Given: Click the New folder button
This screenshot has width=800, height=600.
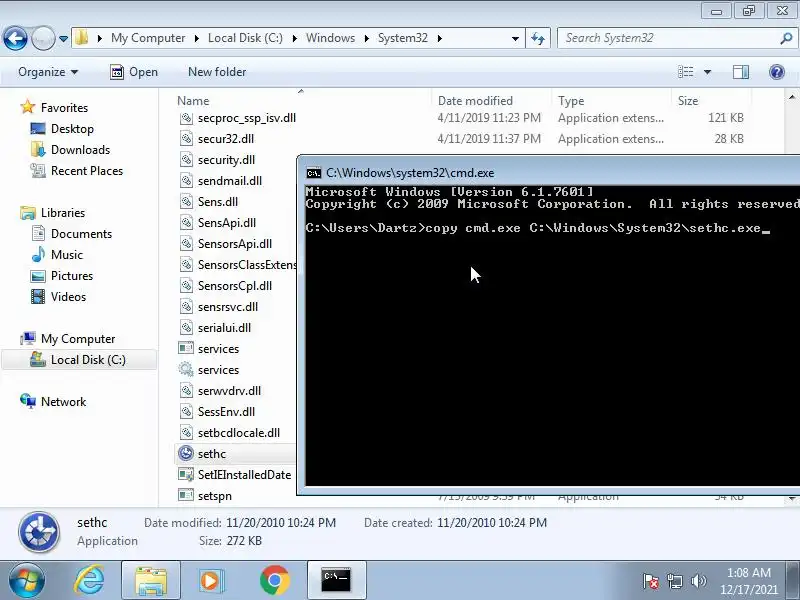Looking at the screenshot, I should pyautogui.click(x=217, y=72).
